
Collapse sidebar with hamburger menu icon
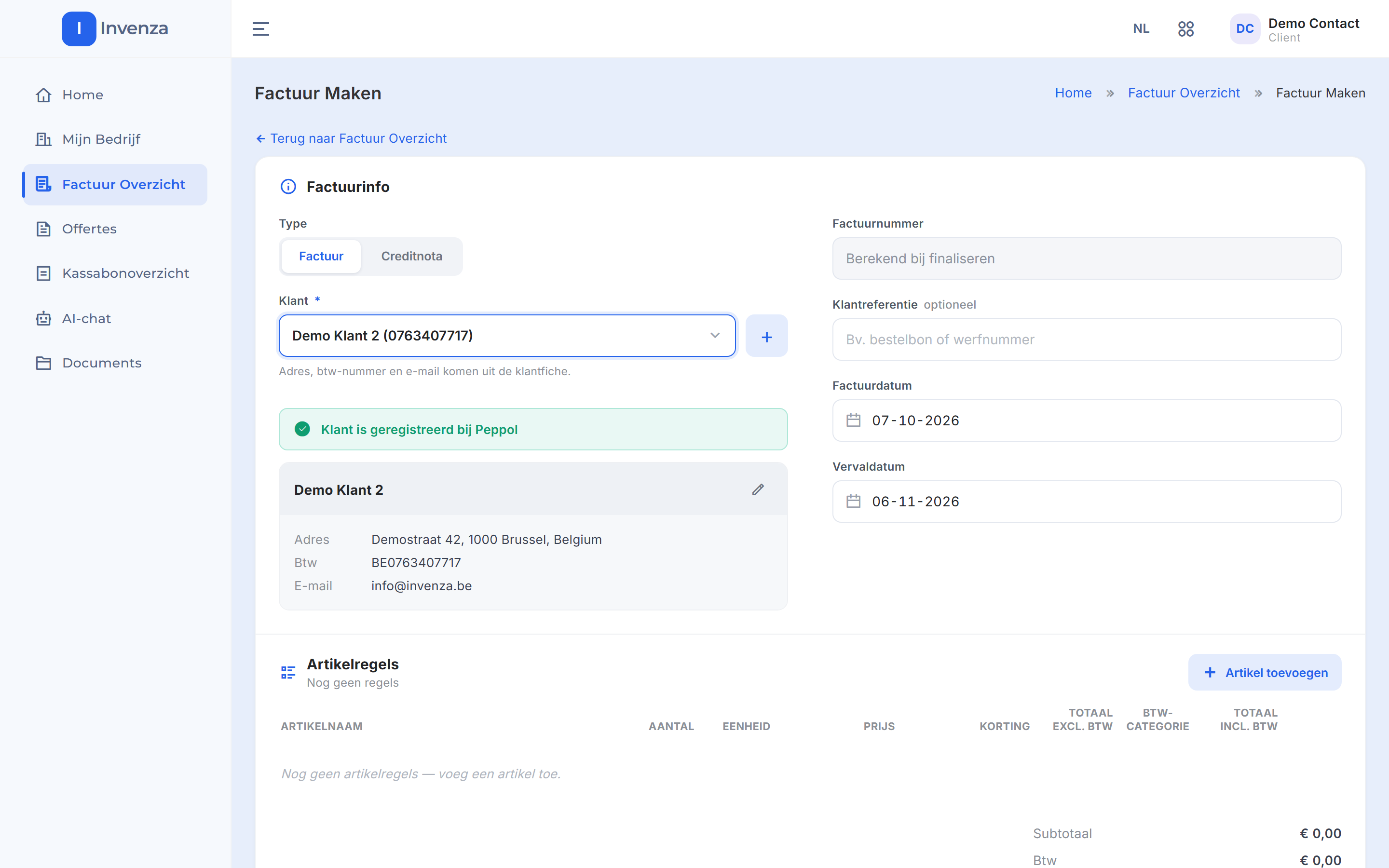[x=260, y=29]
